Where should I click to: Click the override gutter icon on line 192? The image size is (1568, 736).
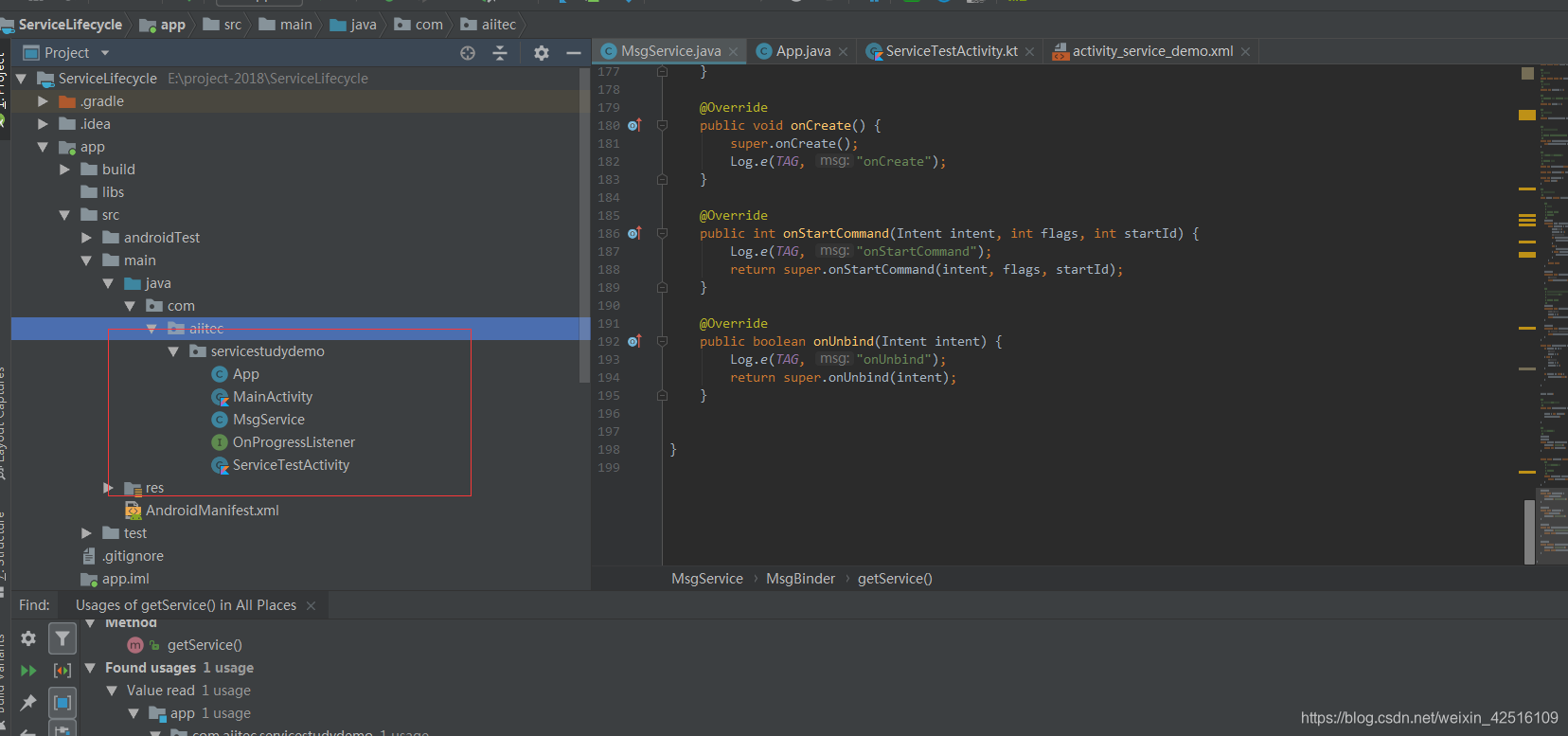(x=634, y=341)
